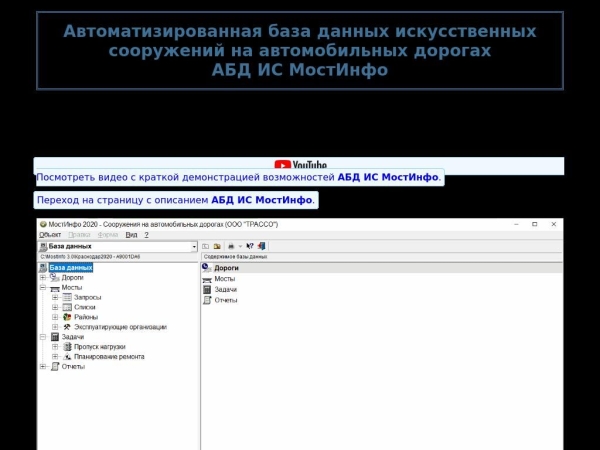This screenshot has width=600, height=450.
Task: Click the database path label under the combo box
Action: 90,257
